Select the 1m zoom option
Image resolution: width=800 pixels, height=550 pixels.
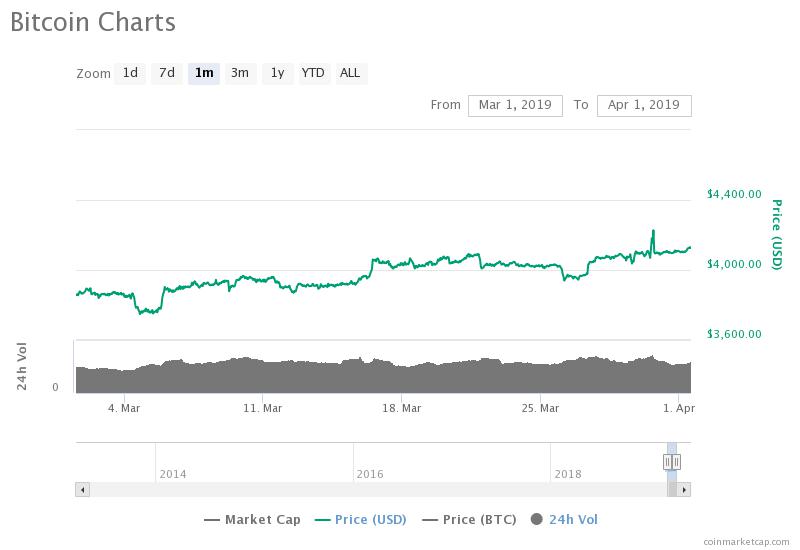204,73
